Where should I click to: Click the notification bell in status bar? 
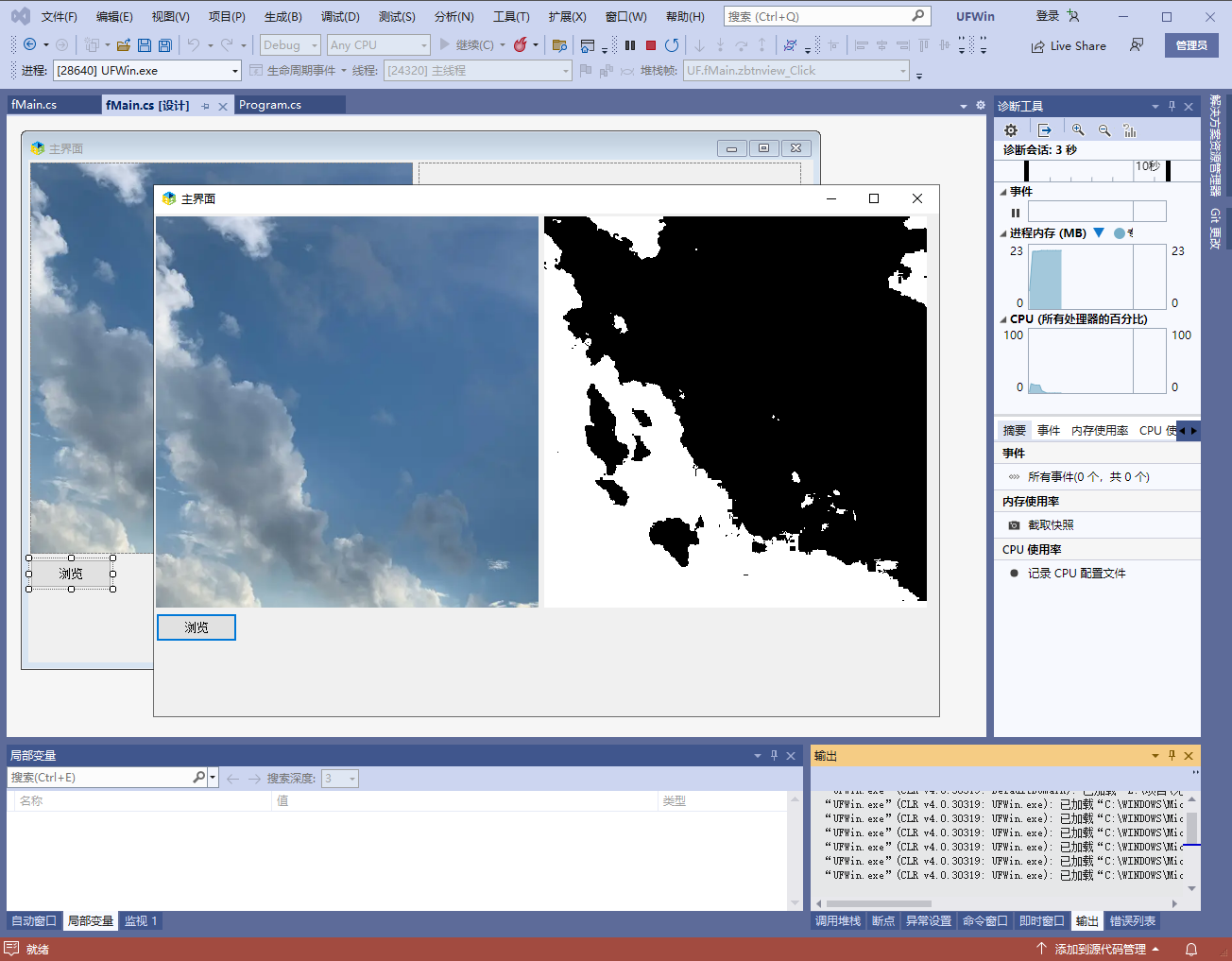click(1191, 949)
